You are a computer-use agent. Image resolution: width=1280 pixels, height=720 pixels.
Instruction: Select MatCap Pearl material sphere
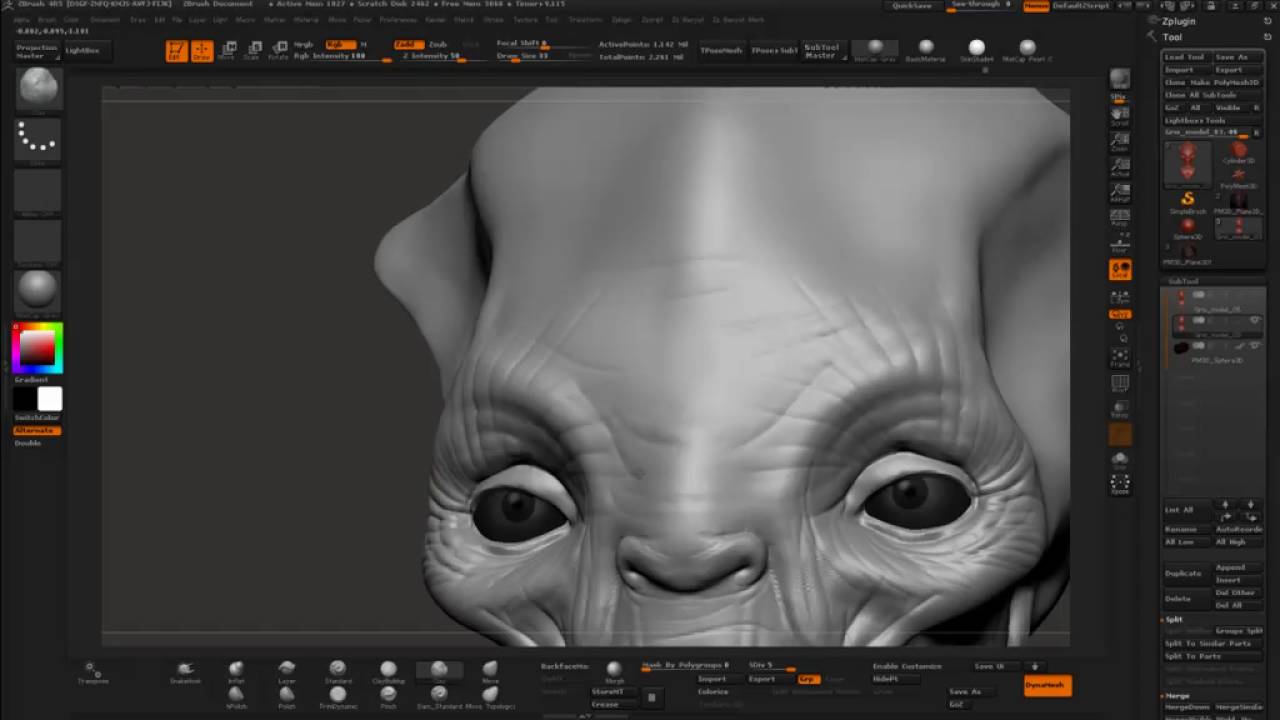(1027, 50)
